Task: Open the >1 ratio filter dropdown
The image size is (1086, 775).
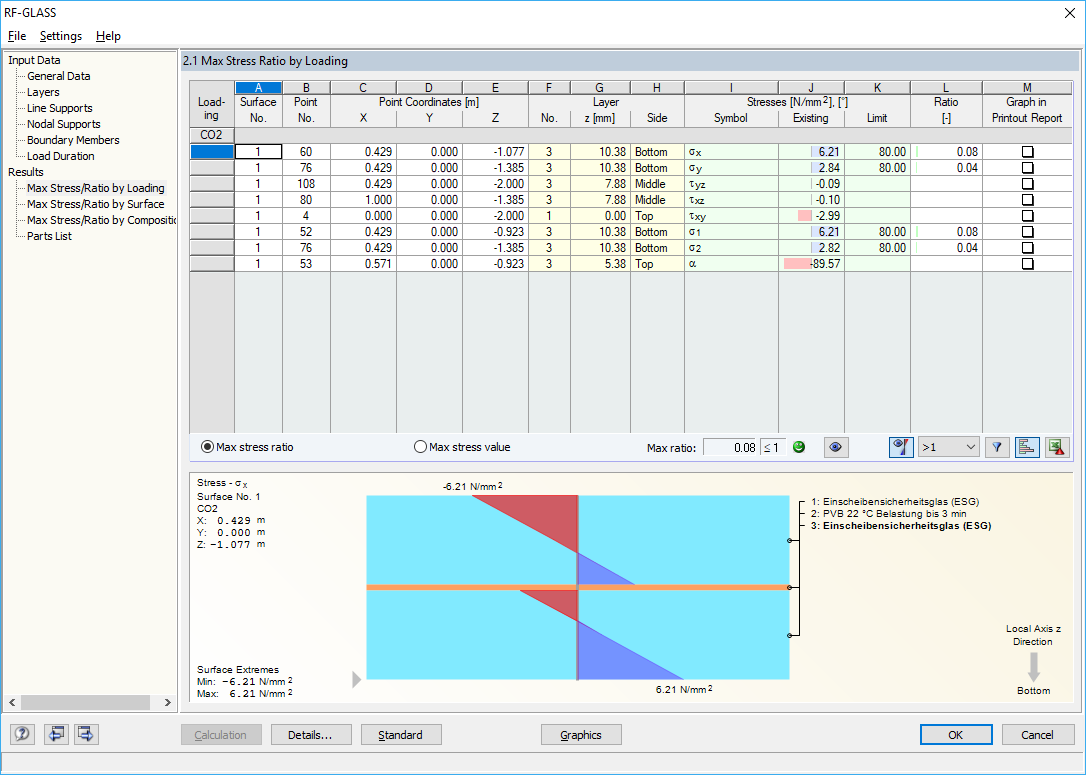Action: (x=948, y=447)
